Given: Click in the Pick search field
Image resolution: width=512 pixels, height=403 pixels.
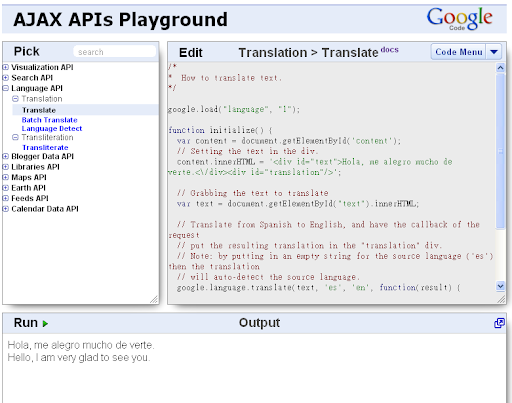Looking at the screenshot, I should pyautogui.click(x=114, y=52).
